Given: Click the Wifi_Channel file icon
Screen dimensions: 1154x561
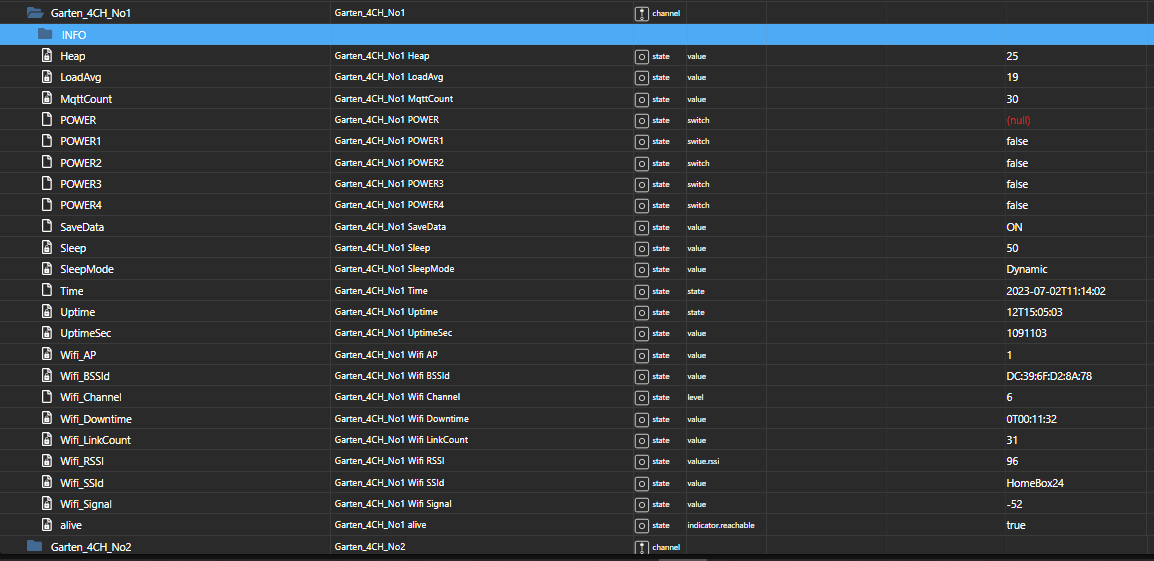Looking at the screenshot, I should pyautogui.click(x=46, y=398).
